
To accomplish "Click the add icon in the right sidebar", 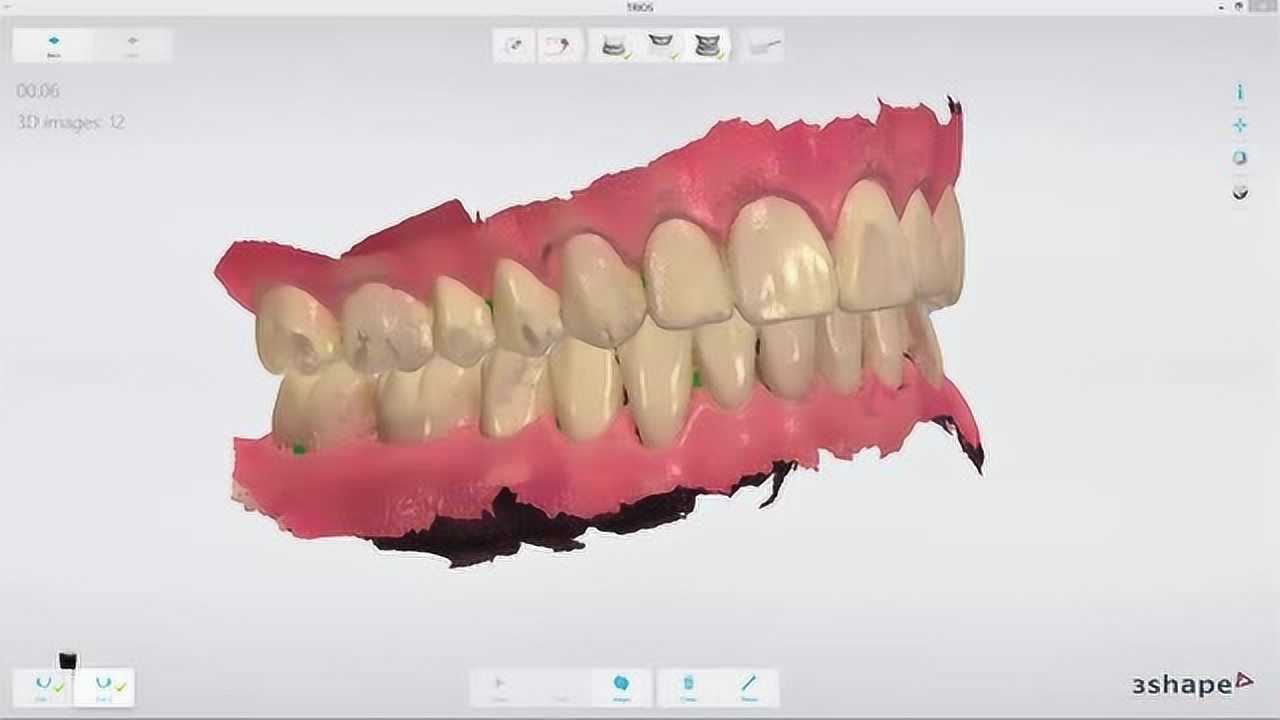I will [x=1240, y=124].
